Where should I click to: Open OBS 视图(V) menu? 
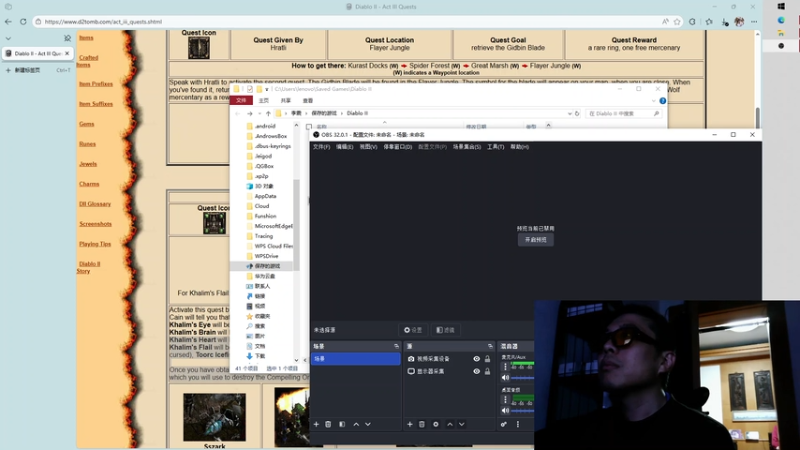[368, 147]
